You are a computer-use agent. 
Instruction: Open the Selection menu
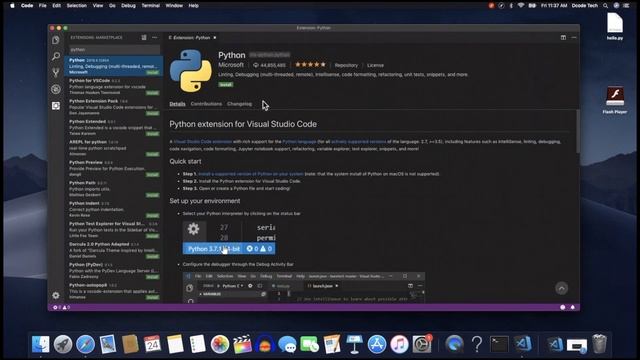click(x=77, y=6)
